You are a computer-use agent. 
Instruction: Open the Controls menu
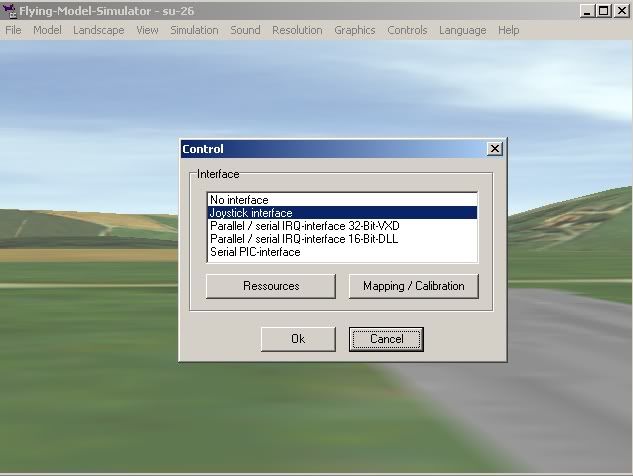point(407,30)
